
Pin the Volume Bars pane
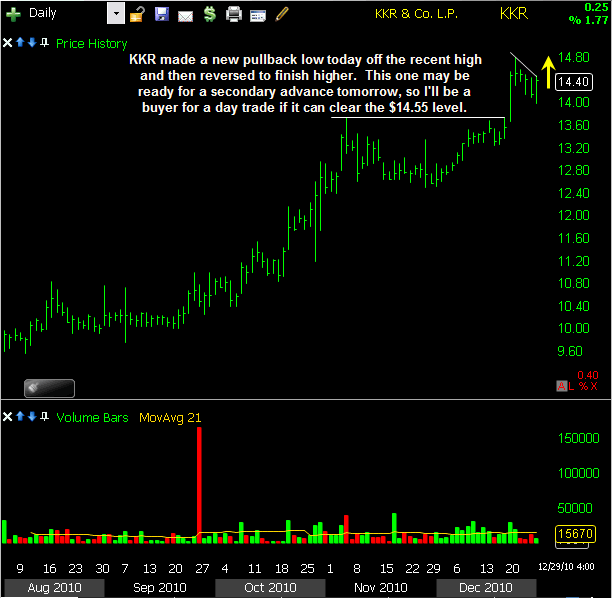pos(44,416)
